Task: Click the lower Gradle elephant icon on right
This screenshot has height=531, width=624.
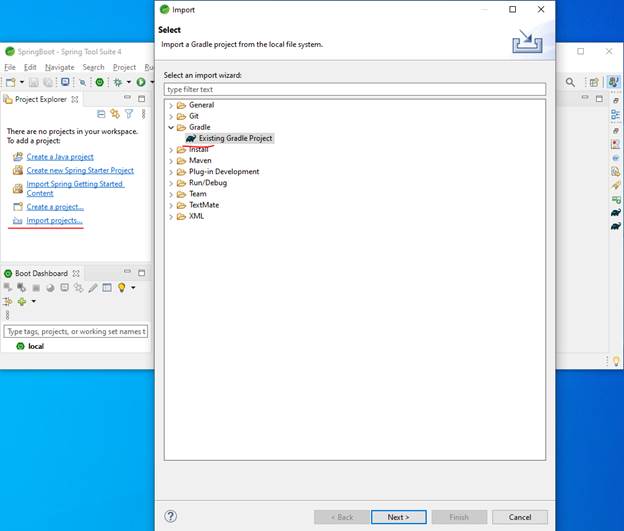Action: coord(616,226)
